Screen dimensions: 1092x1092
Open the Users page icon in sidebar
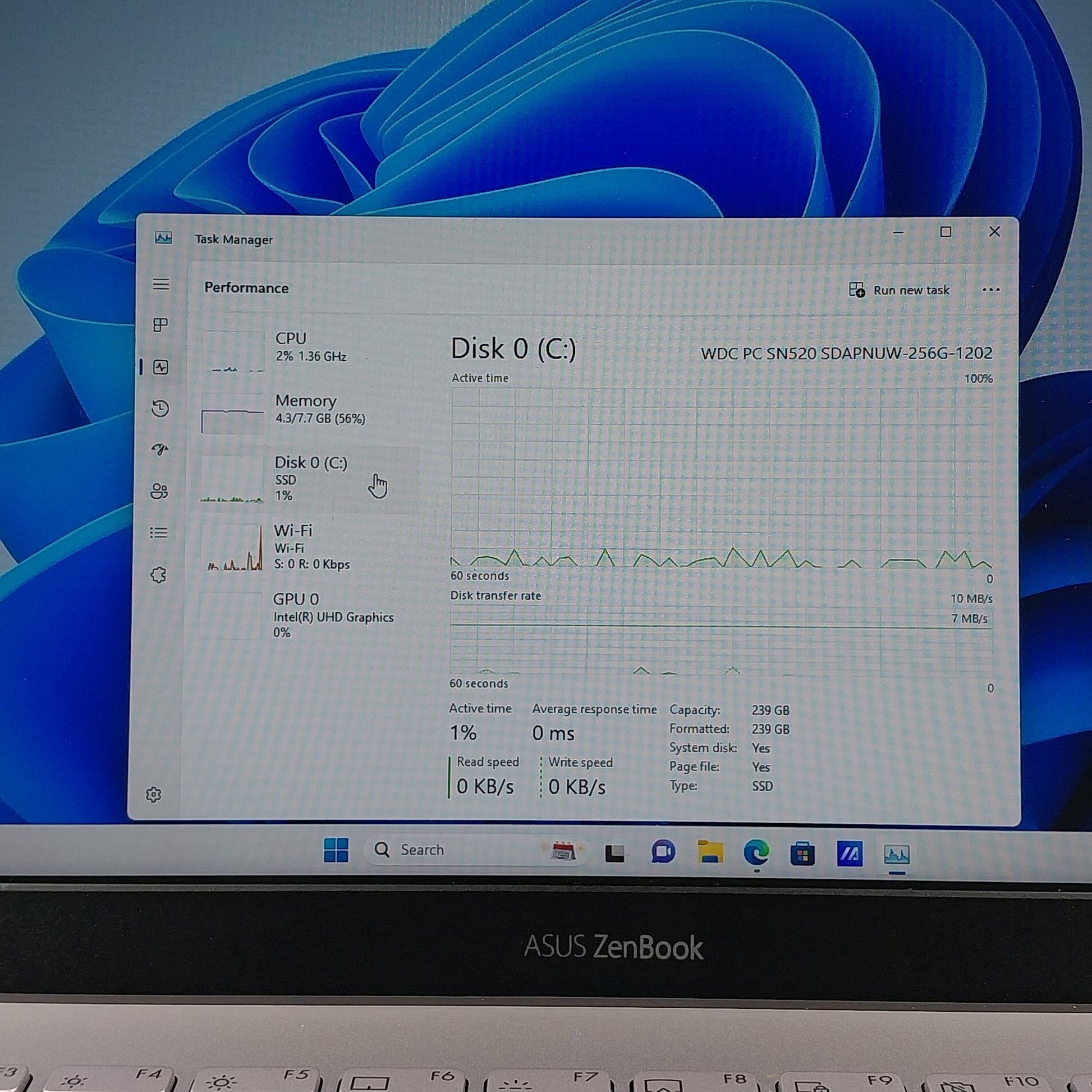(159, 490)
